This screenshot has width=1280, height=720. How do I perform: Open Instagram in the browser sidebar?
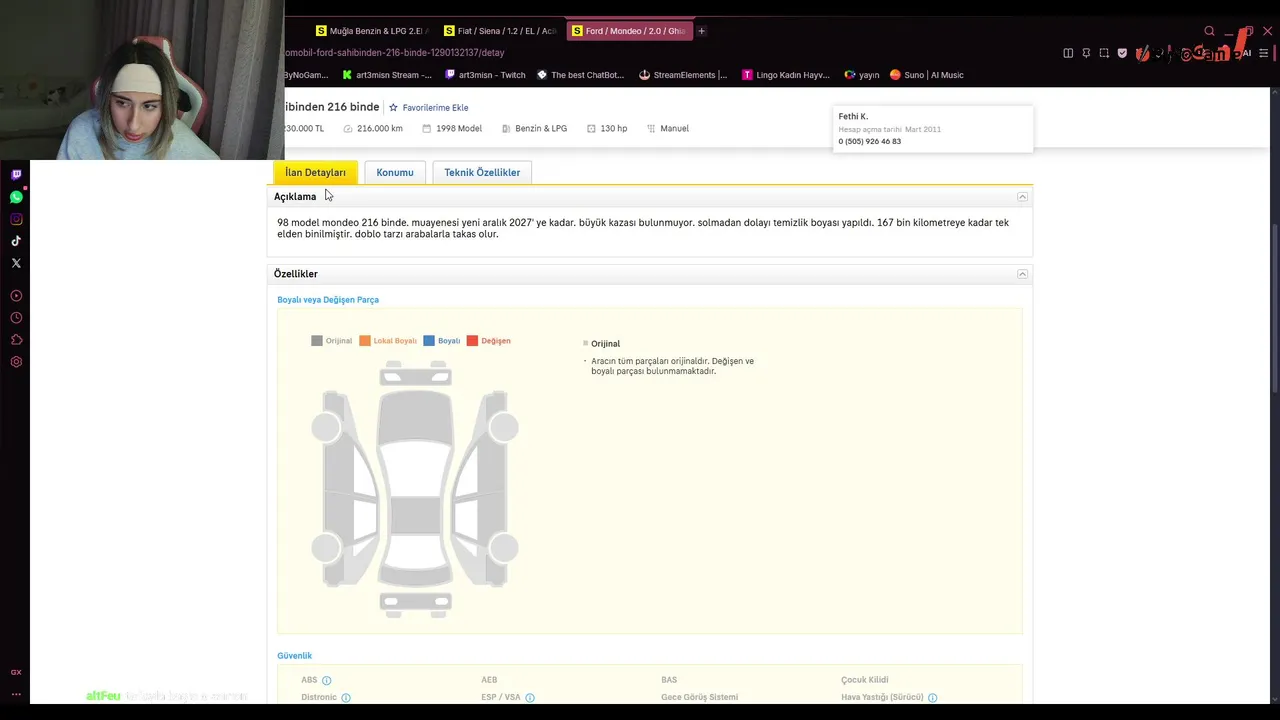(x=16, y=219)
